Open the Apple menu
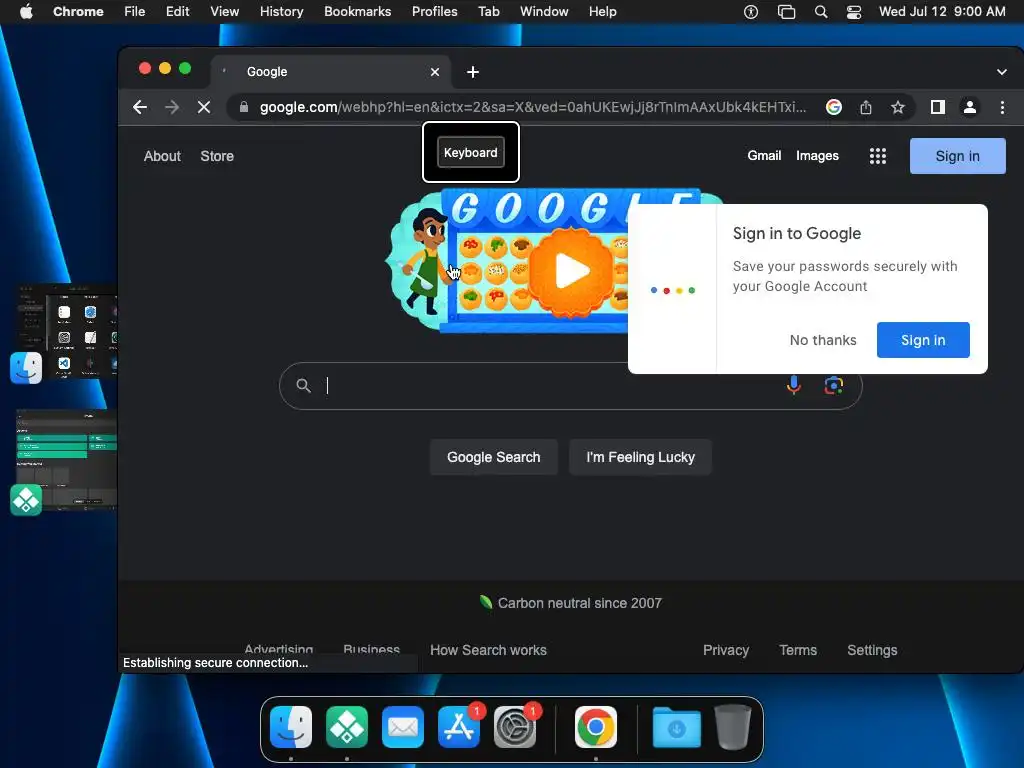The height and width of the screenshot is (768, 1024). pos(26,12)
